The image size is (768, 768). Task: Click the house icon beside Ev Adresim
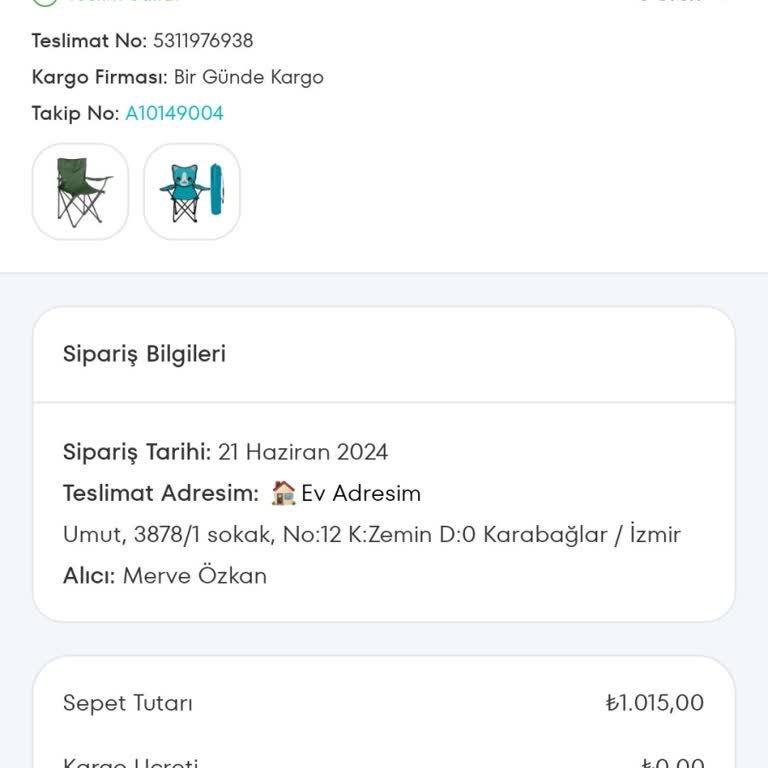(x=284, y=493)
